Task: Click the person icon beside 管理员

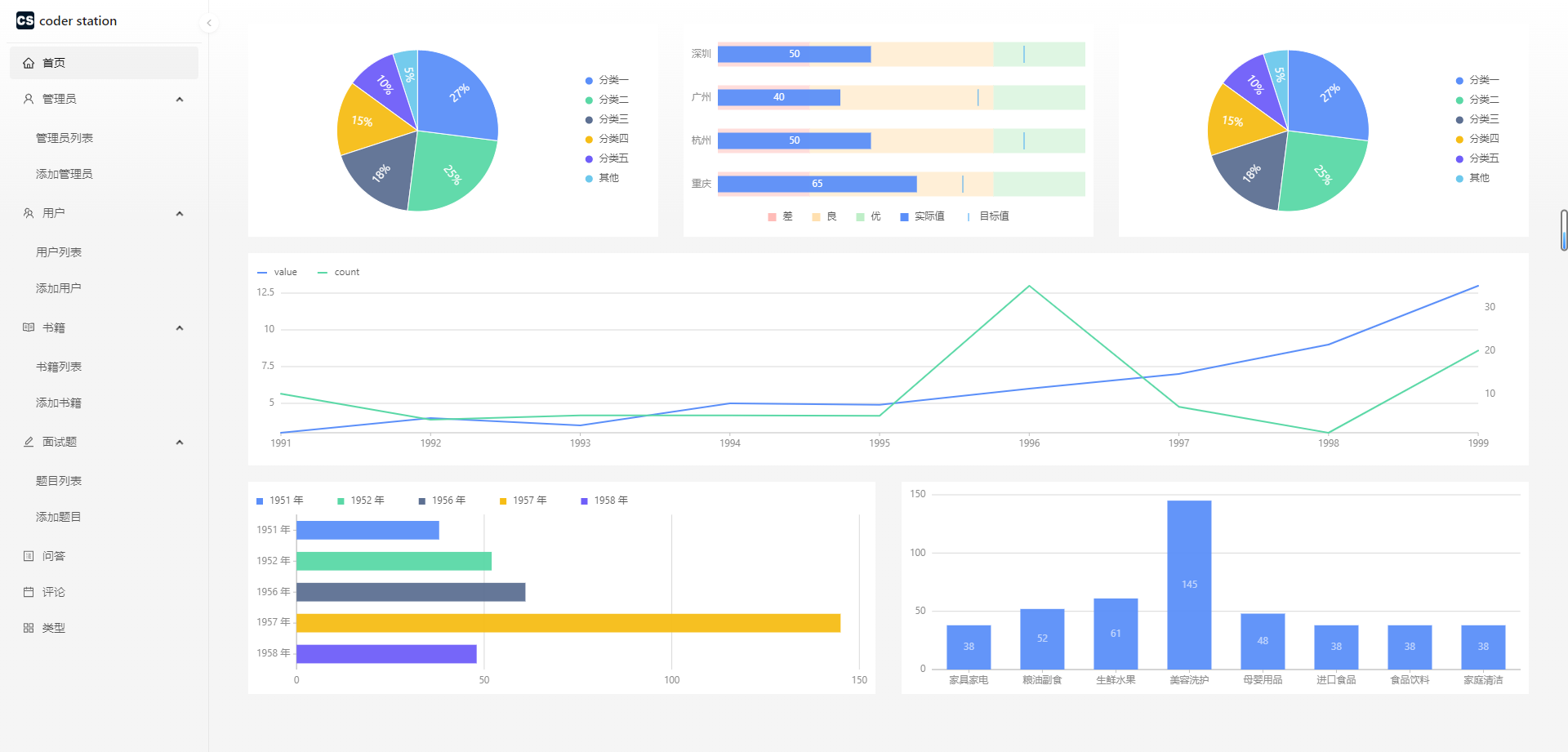Action: point(29,99)
